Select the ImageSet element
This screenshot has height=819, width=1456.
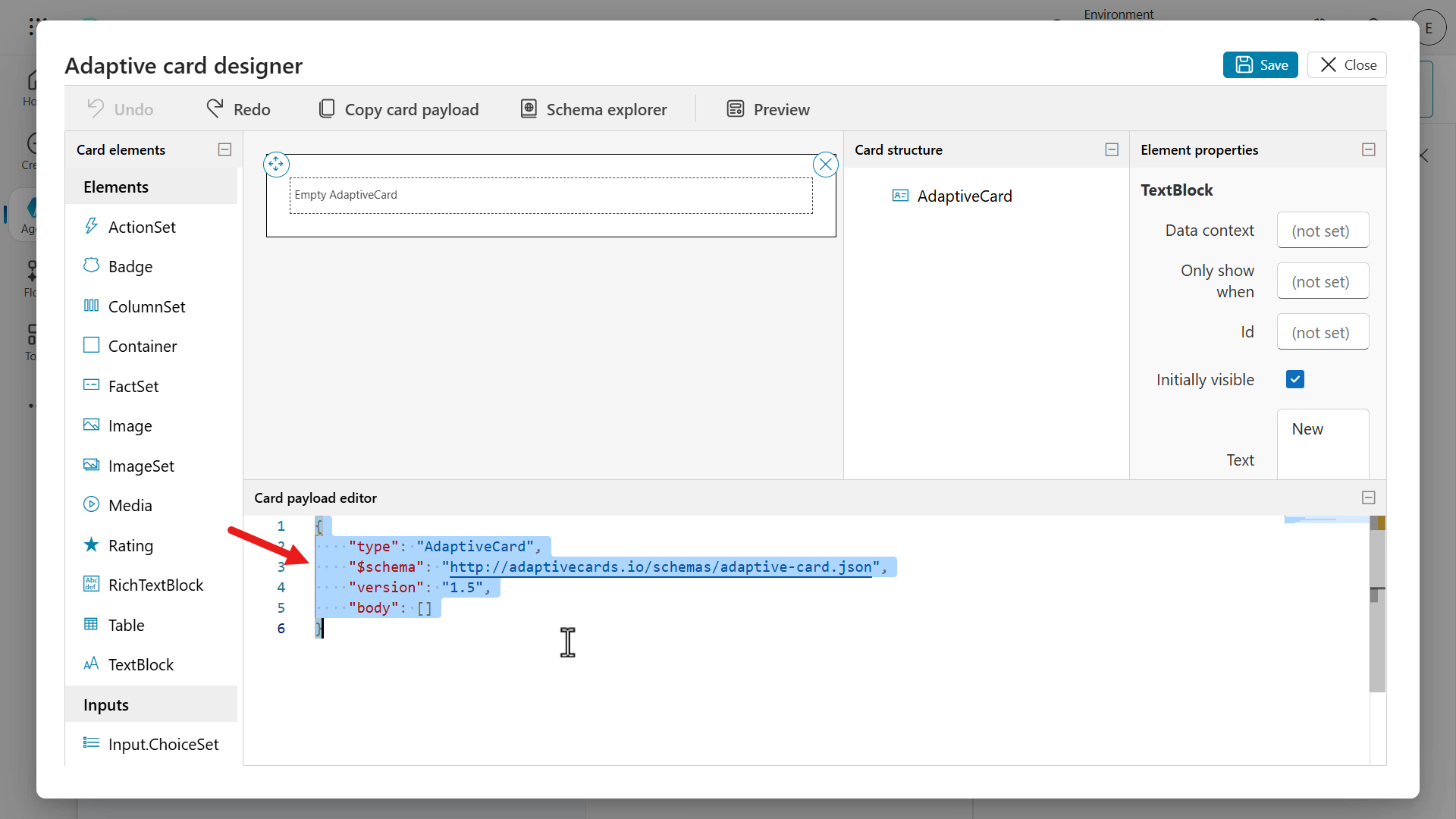pyautogui.click(x=141, y=466)
